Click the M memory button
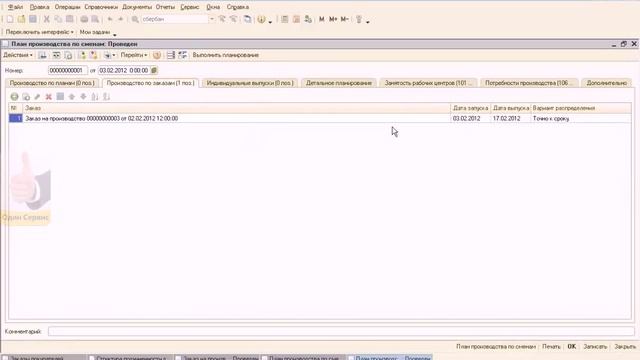Image resolution: width=640 pixels, height=360 pixels. [x=322, y=19]
